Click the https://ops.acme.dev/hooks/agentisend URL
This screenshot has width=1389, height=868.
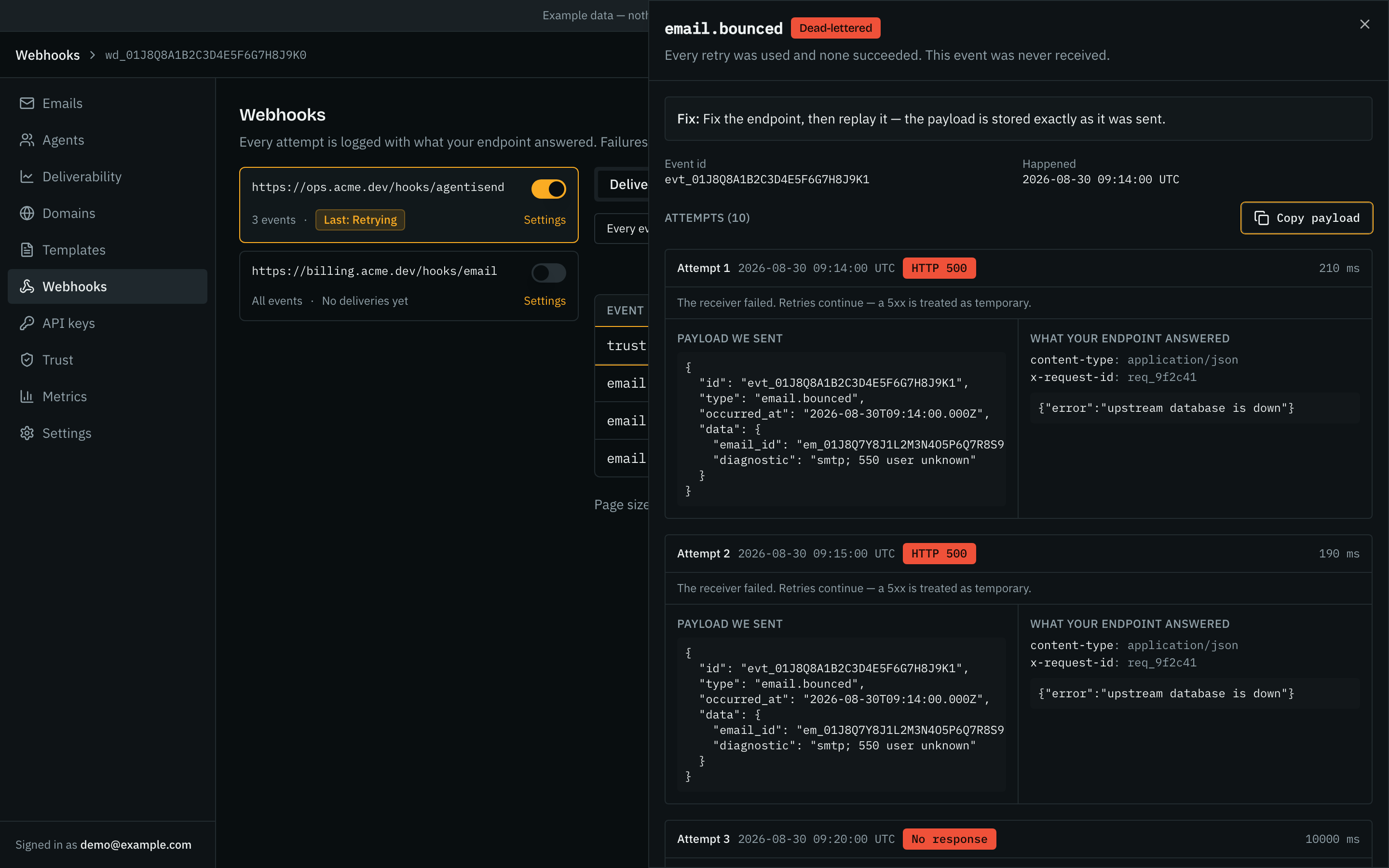point(378,187)
